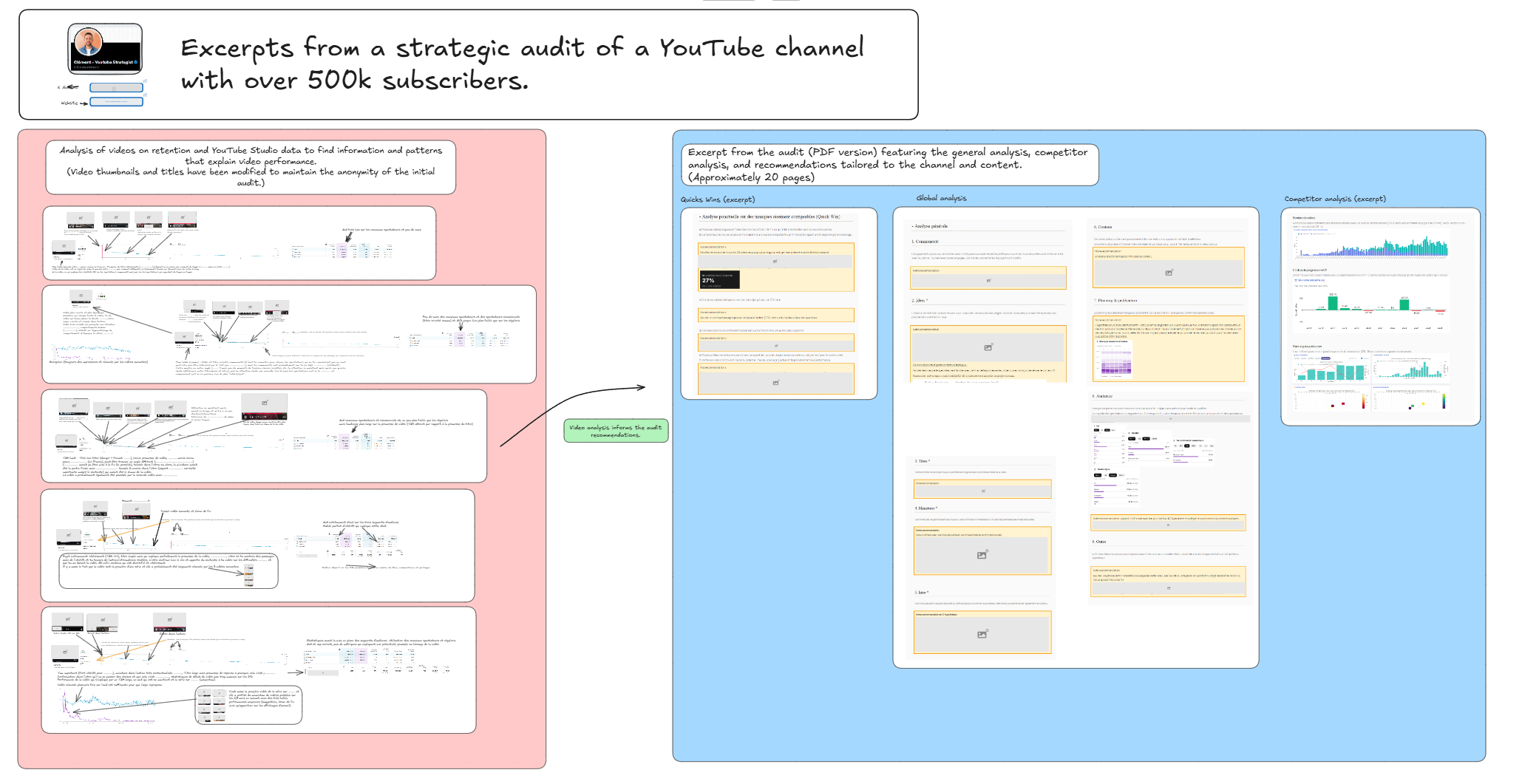Select the 'Analysis of videos on retention' note

tap(251, 166)
